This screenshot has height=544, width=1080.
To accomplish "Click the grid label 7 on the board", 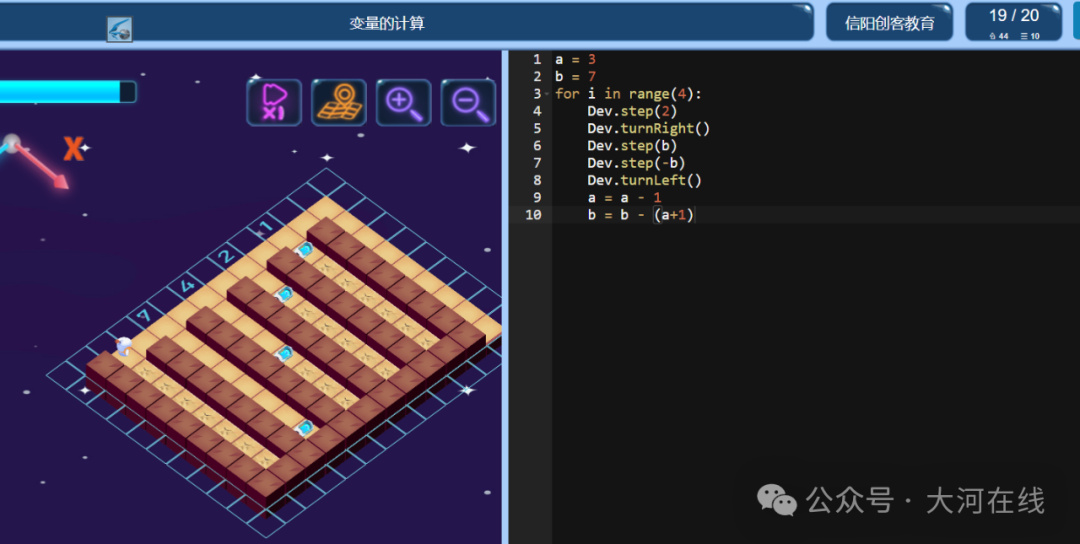I will tap(143, 316).
